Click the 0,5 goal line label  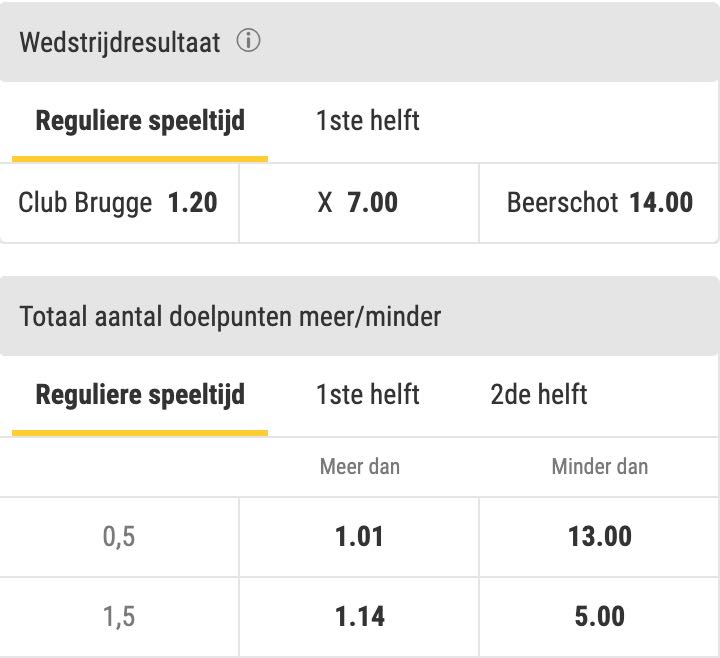pyautogui.click(x=119, y=537)
